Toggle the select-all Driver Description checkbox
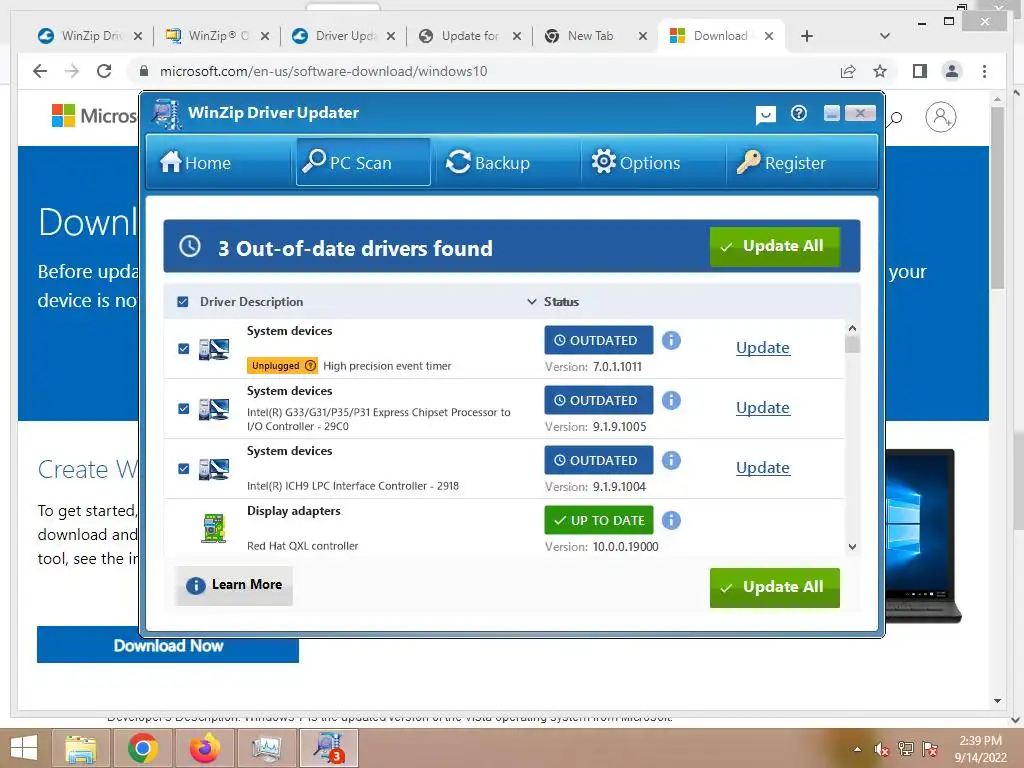 click(x=183, y=302)
